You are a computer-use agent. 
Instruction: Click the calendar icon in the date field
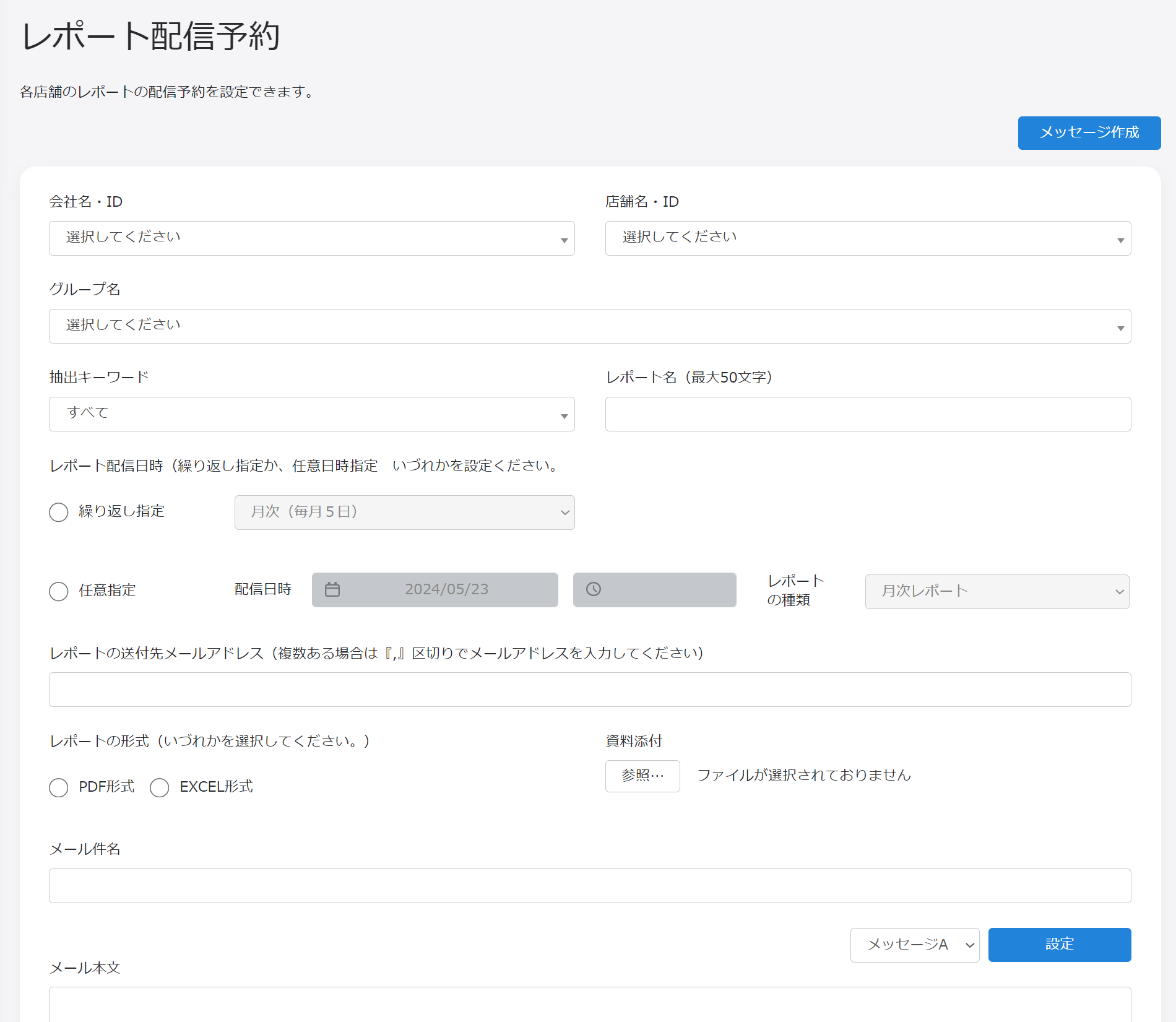(x=332, y=589)
